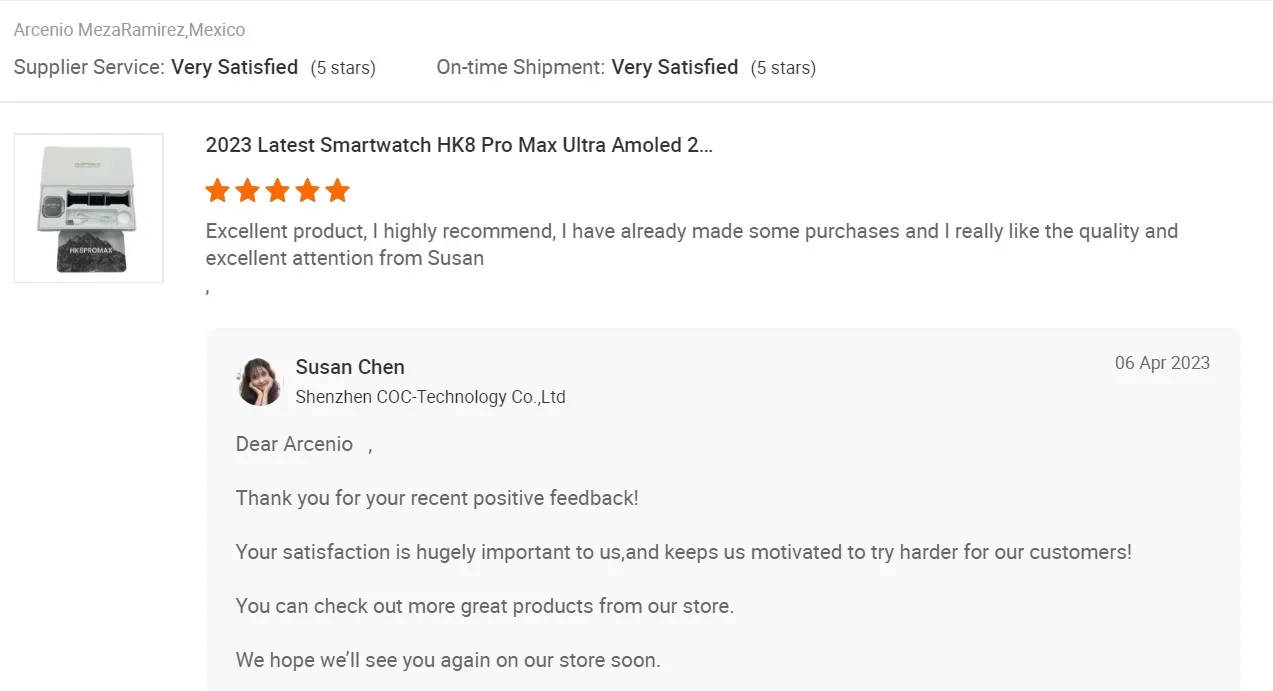Image resolution: width=1273 pixels, height=691 pixels.
Task: Select the Susan Chen name in reply
Action: (x=350, y=367)
